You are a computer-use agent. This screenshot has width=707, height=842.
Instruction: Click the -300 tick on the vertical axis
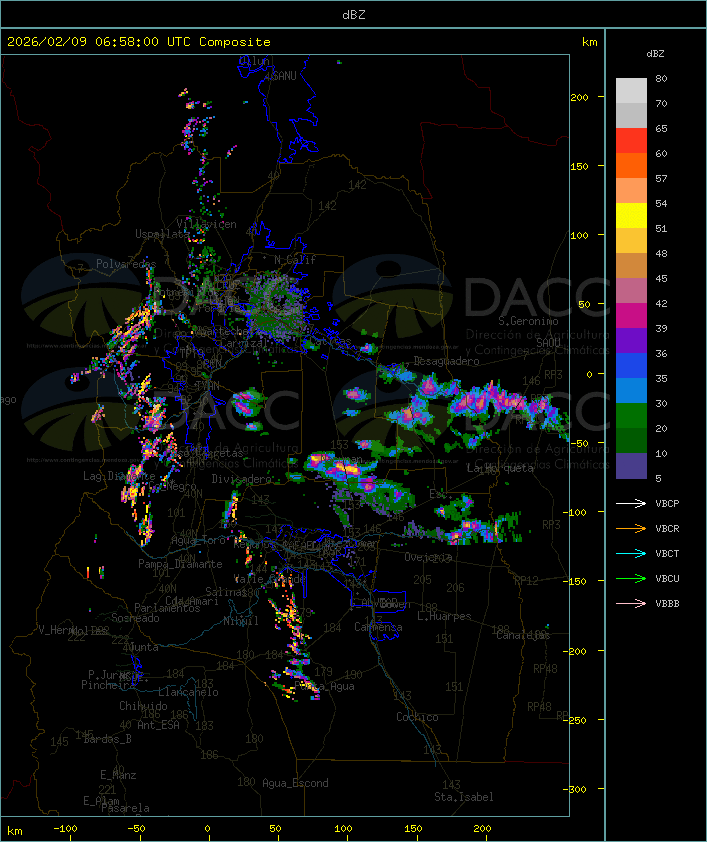[x=577, y=789]
